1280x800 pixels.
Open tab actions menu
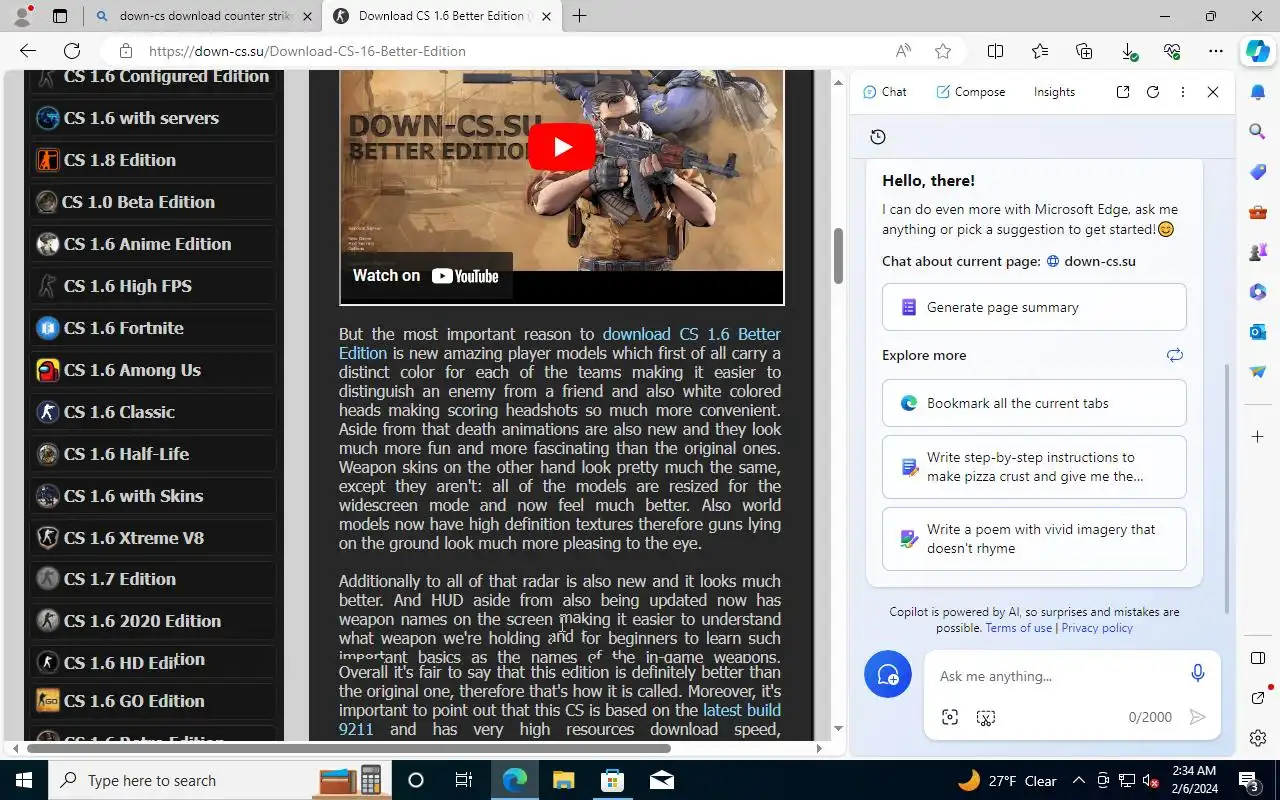coord(60,16)
